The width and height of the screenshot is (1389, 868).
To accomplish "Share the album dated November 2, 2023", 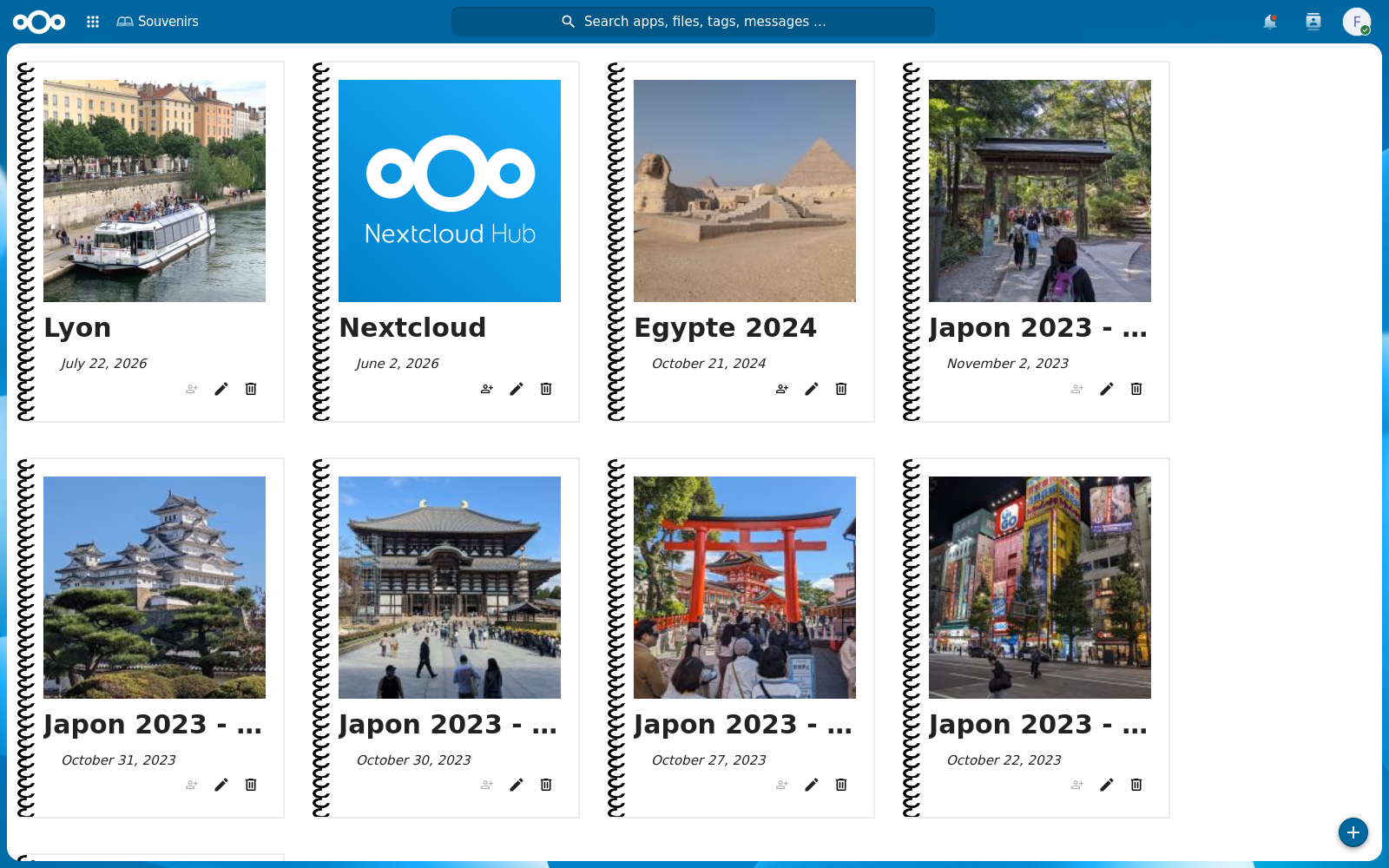I will (1077, 389).
